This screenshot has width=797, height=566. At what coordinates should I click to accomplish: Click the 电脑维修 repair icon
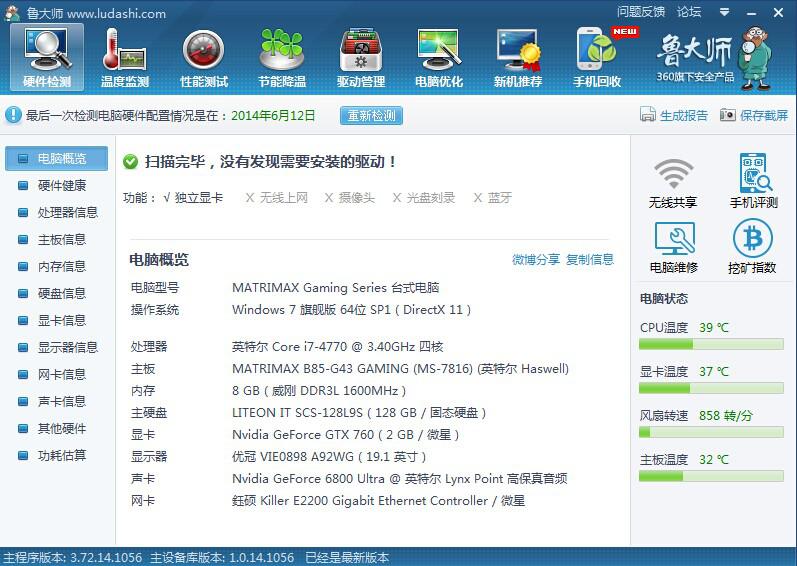click(x=675, y=238)
